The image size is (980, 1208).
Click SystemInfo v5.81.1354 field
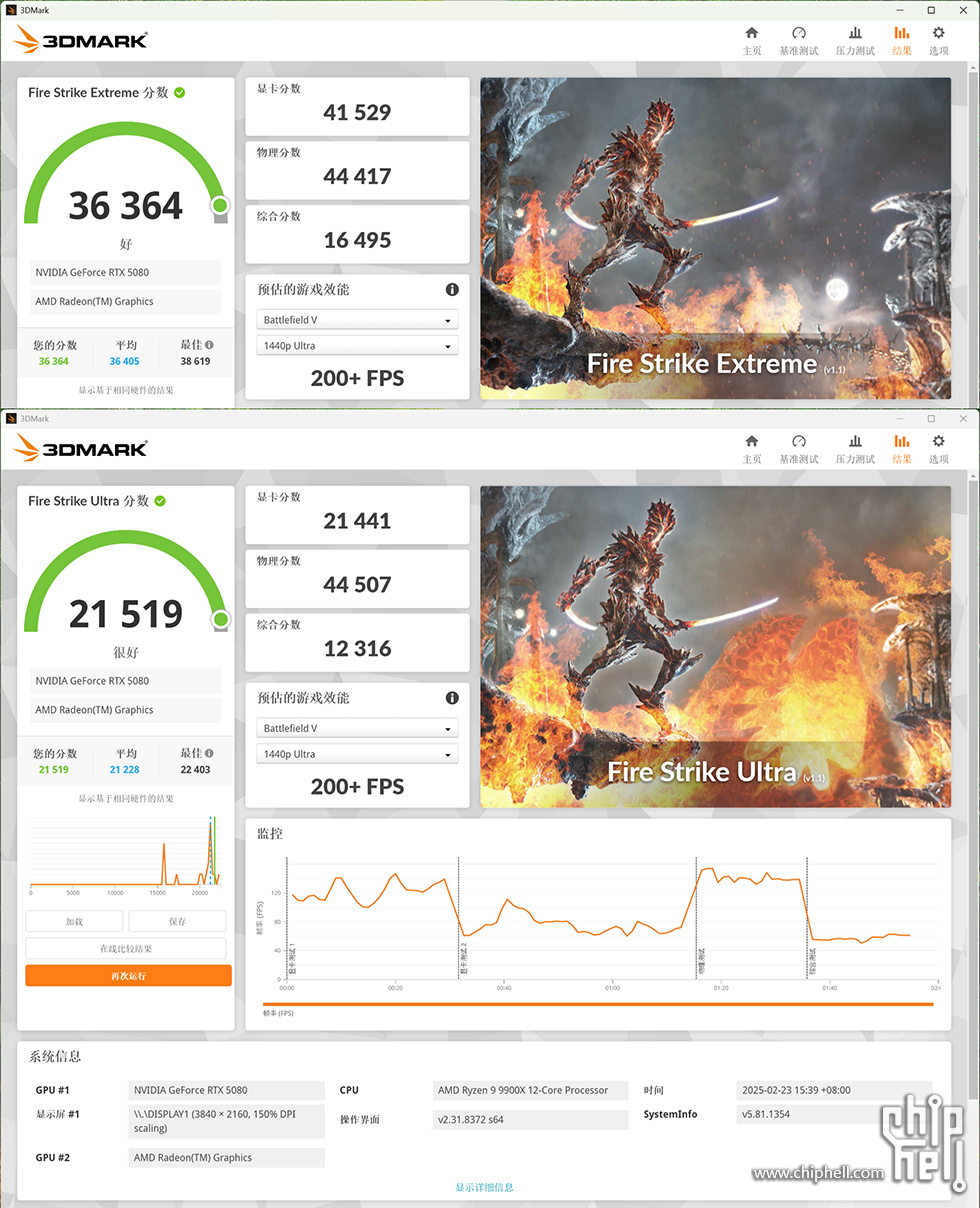pyautogui.click(x=834, y=1114)
